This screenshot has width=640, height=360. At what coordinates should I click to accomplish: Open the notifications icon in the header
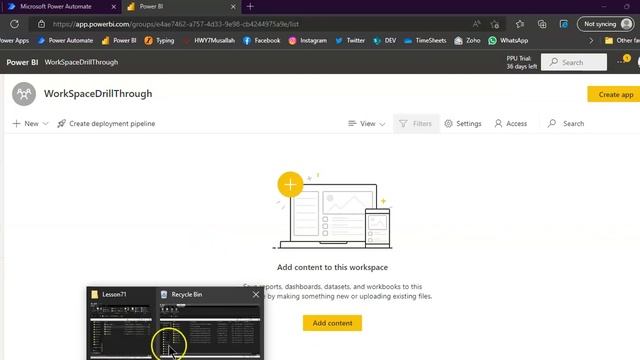pyautogui.click(x=623, y=61)
